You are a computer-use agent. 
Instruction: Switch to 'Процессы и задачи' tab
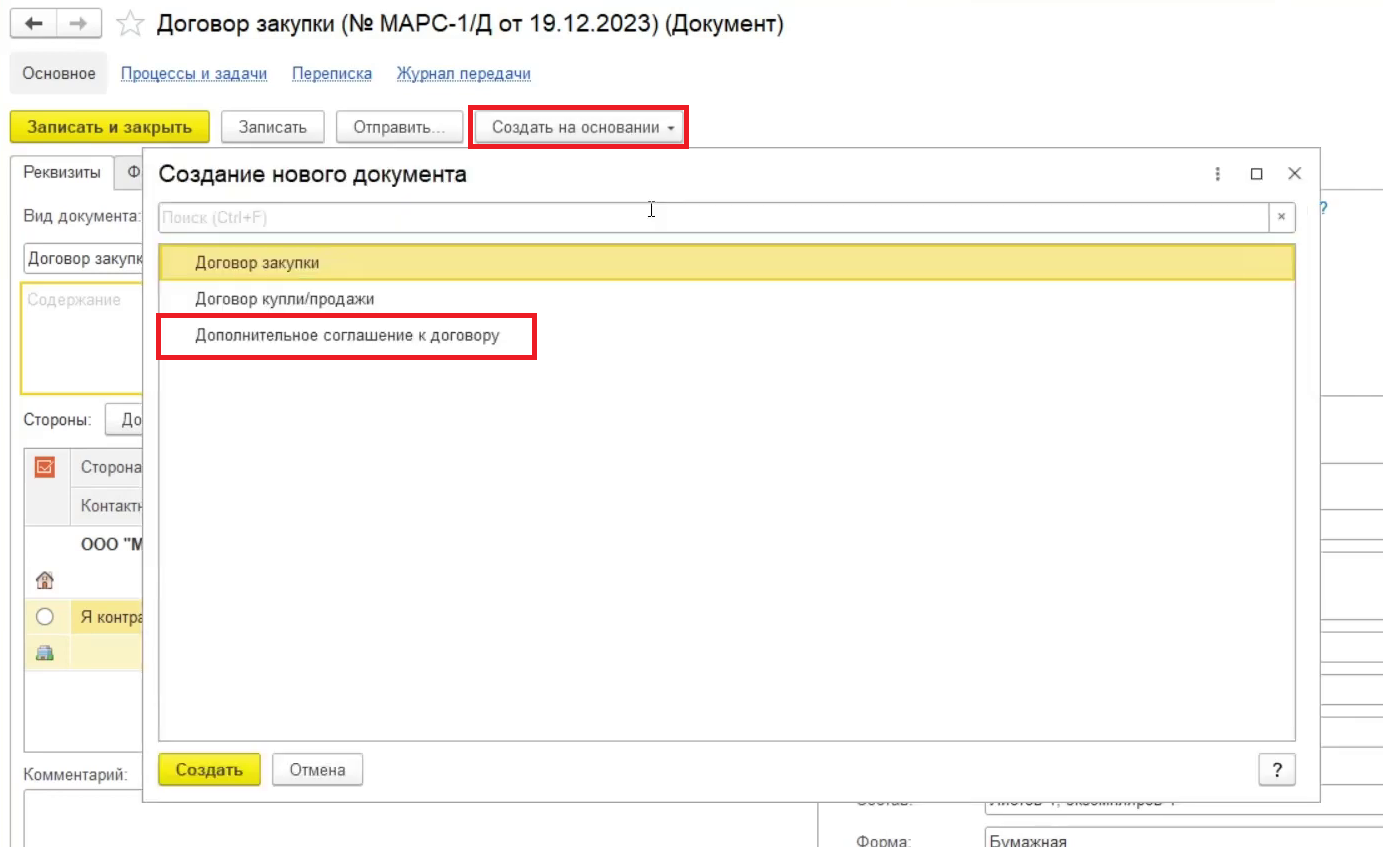tap(194, 74)
